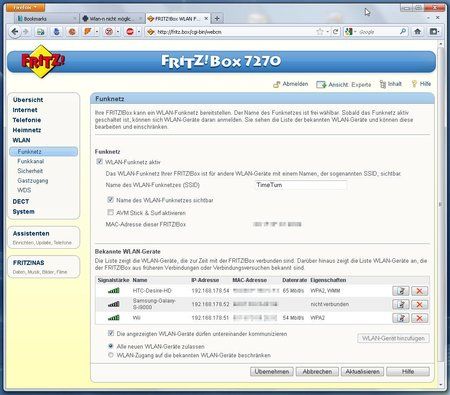Edit the Wii device entry
Screen dimensions: 450x395
click(x=401, y=318)
